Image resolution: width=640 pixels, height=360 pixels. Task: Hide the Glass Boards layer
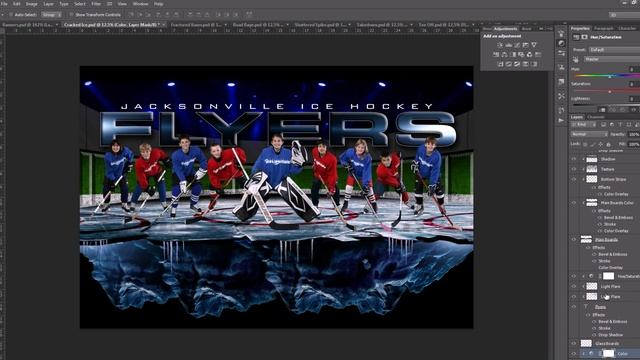[573, 344]
